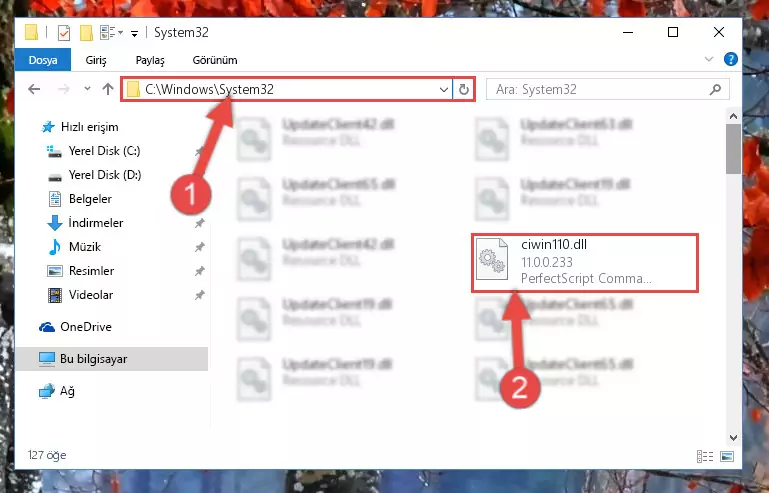Screen dimensions: 769x493
Task: Click the back navigation arrow
Action: (34, 89)
